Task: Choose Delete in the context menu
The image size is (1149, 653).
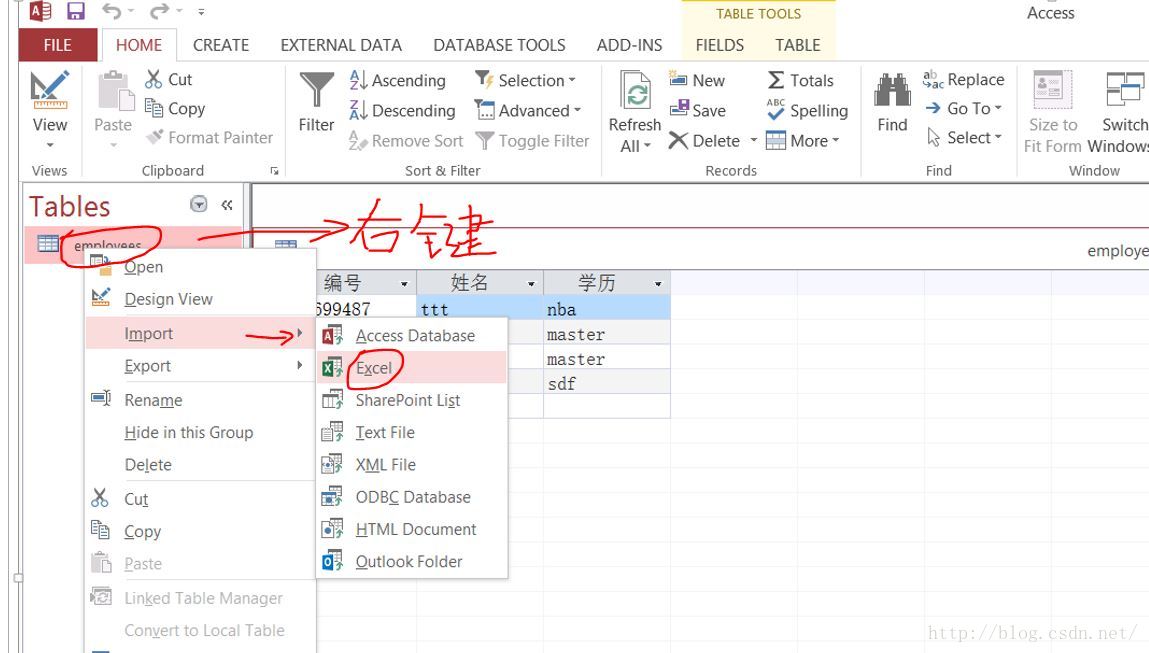Action: coord(200,465)
